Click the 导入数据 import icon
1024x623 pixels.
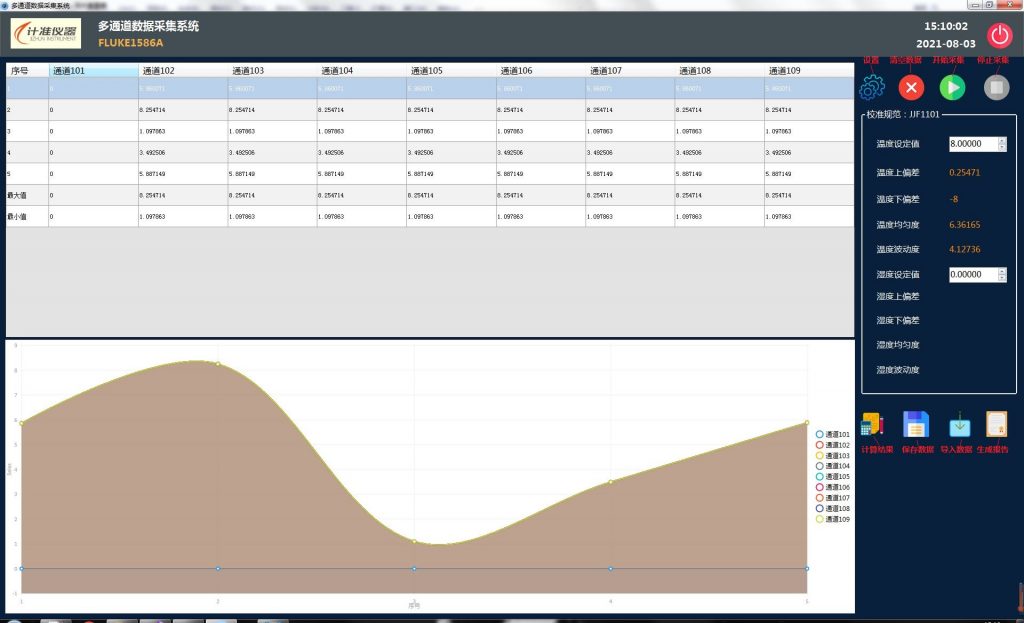click(959, 425)
